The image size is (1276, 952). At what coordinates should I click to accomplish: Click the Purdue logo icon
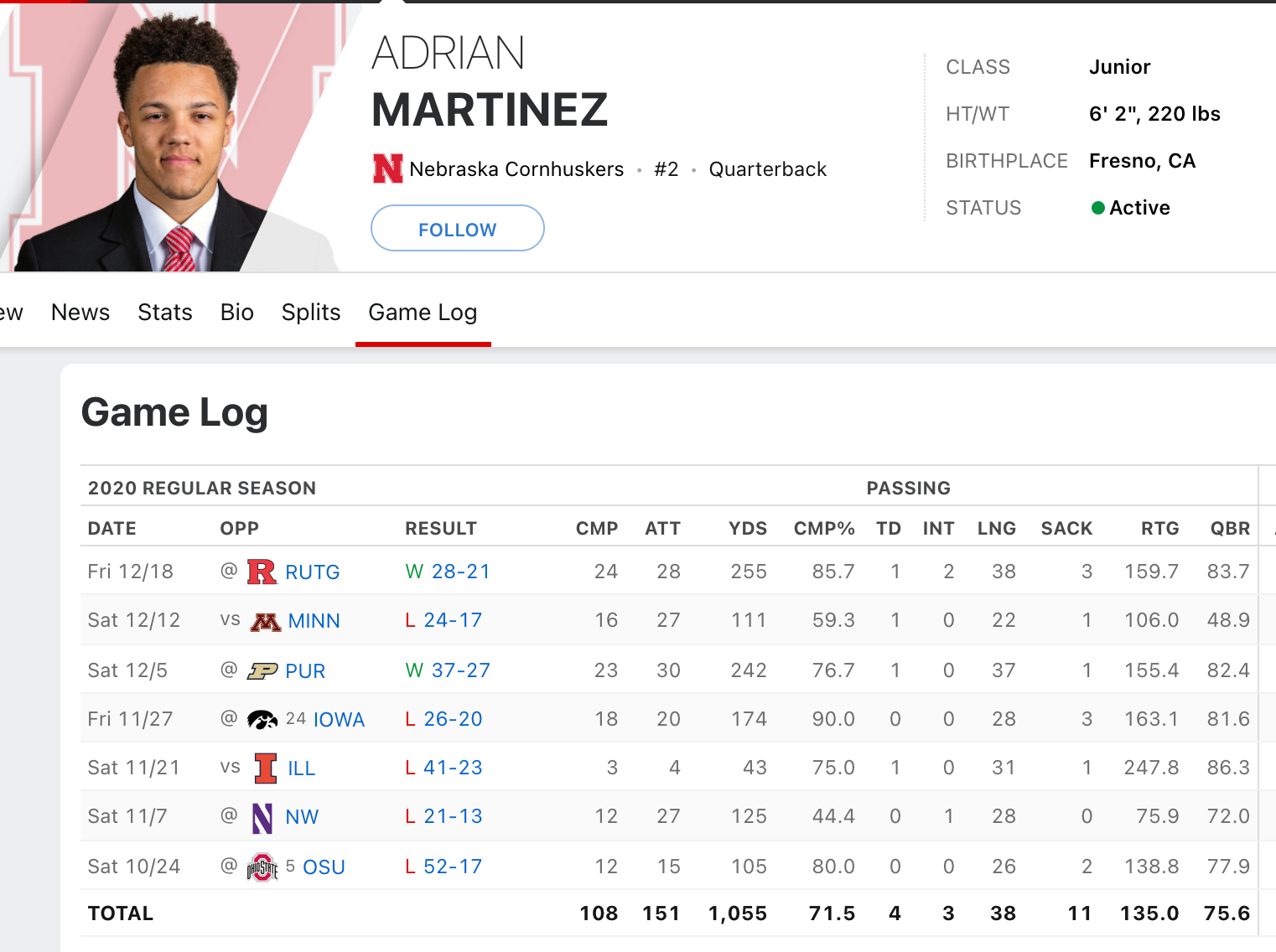(262, 670)
